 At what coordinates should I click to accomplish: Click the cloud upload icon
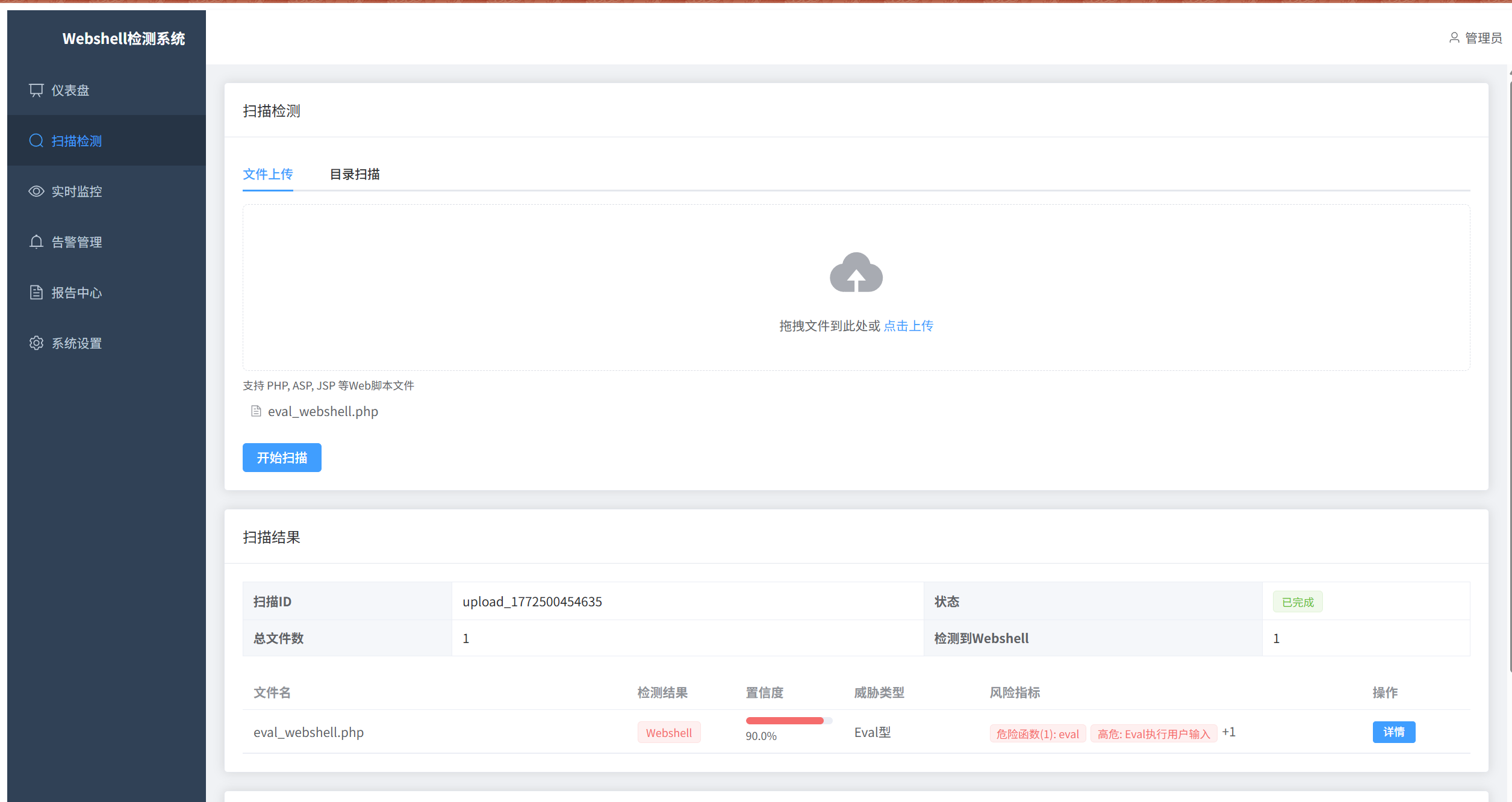coord(856,273)
